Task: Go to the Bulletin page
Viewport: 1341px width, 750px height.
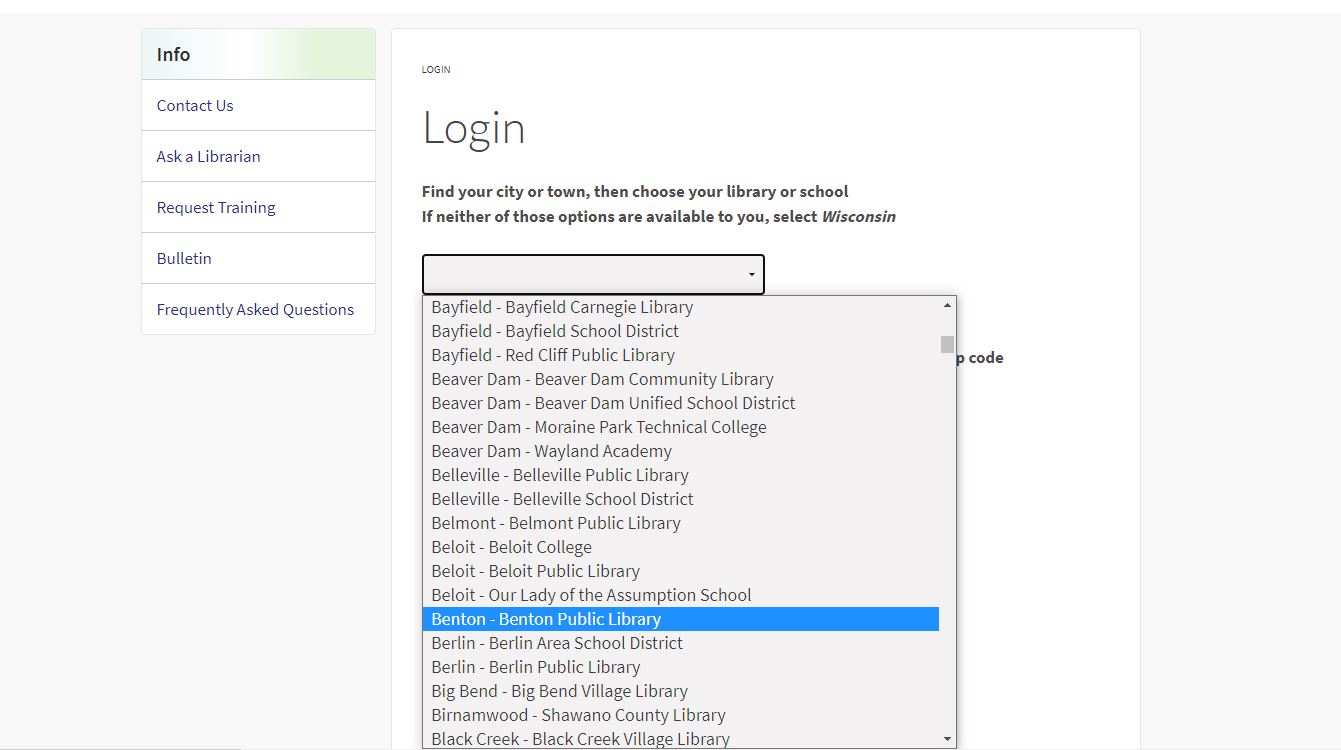Action: (x=184, y=258)
